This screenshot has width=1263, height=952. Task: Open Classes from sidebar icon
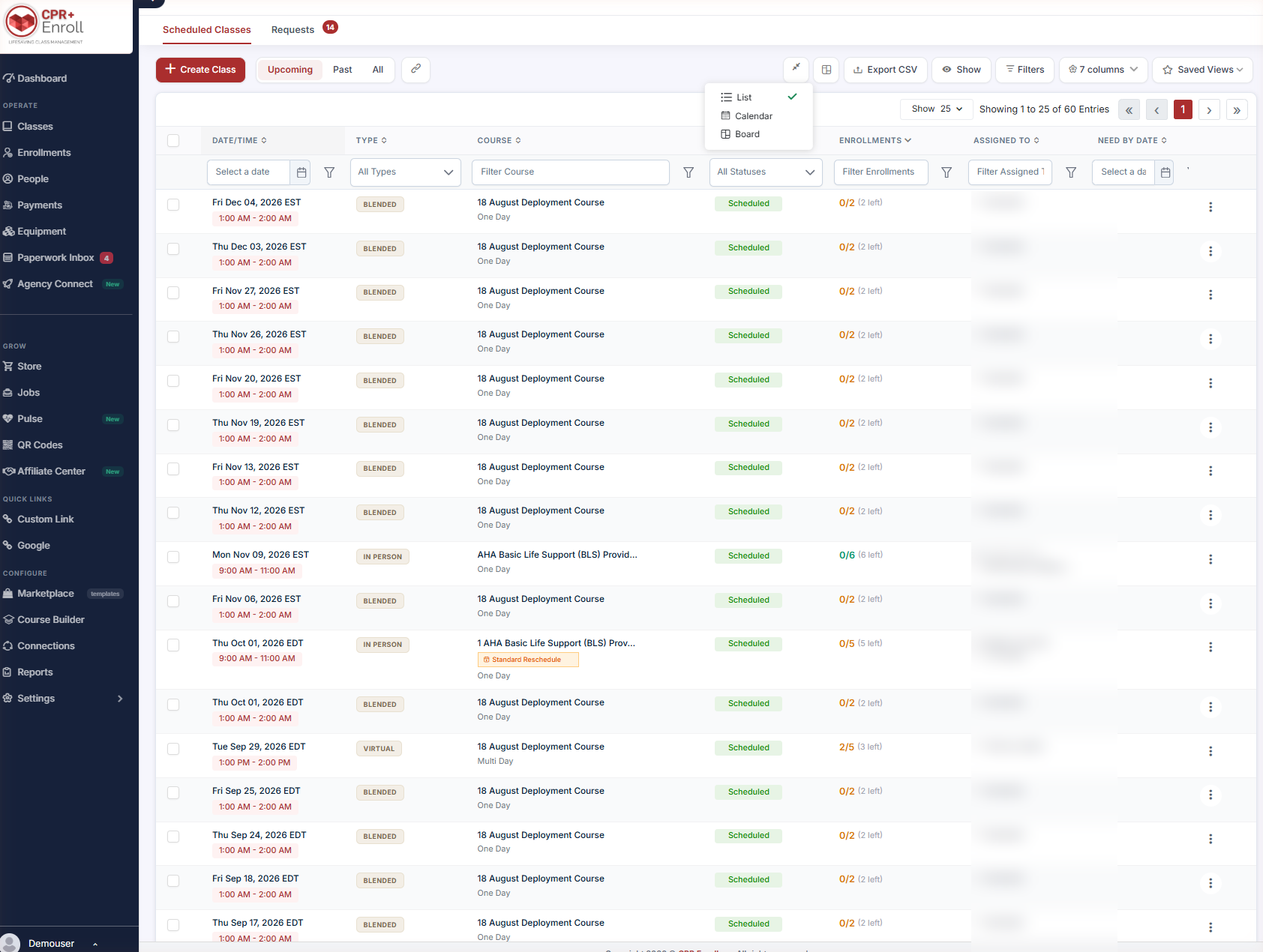8,126
